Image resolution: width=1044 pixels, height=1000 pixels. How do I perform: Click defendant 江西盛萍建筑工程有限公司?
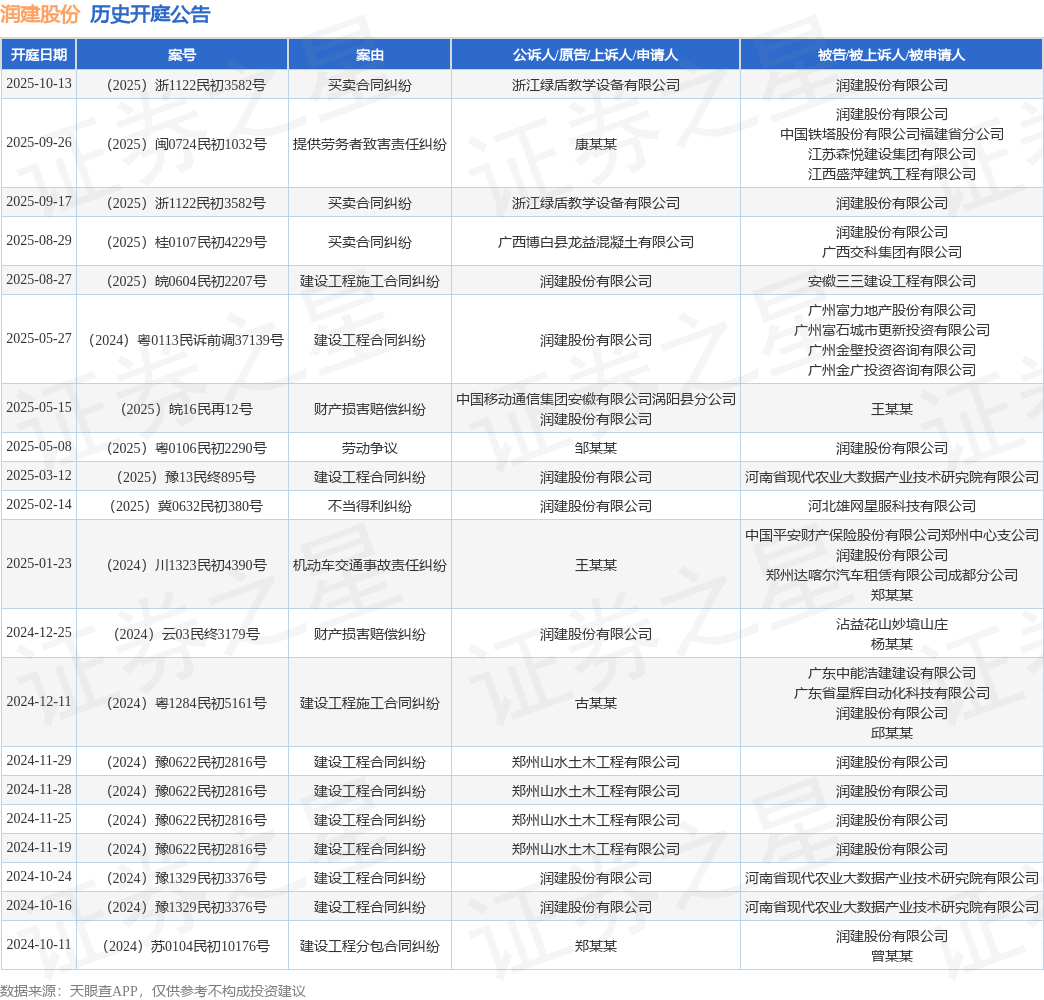[x=892, y=174]
